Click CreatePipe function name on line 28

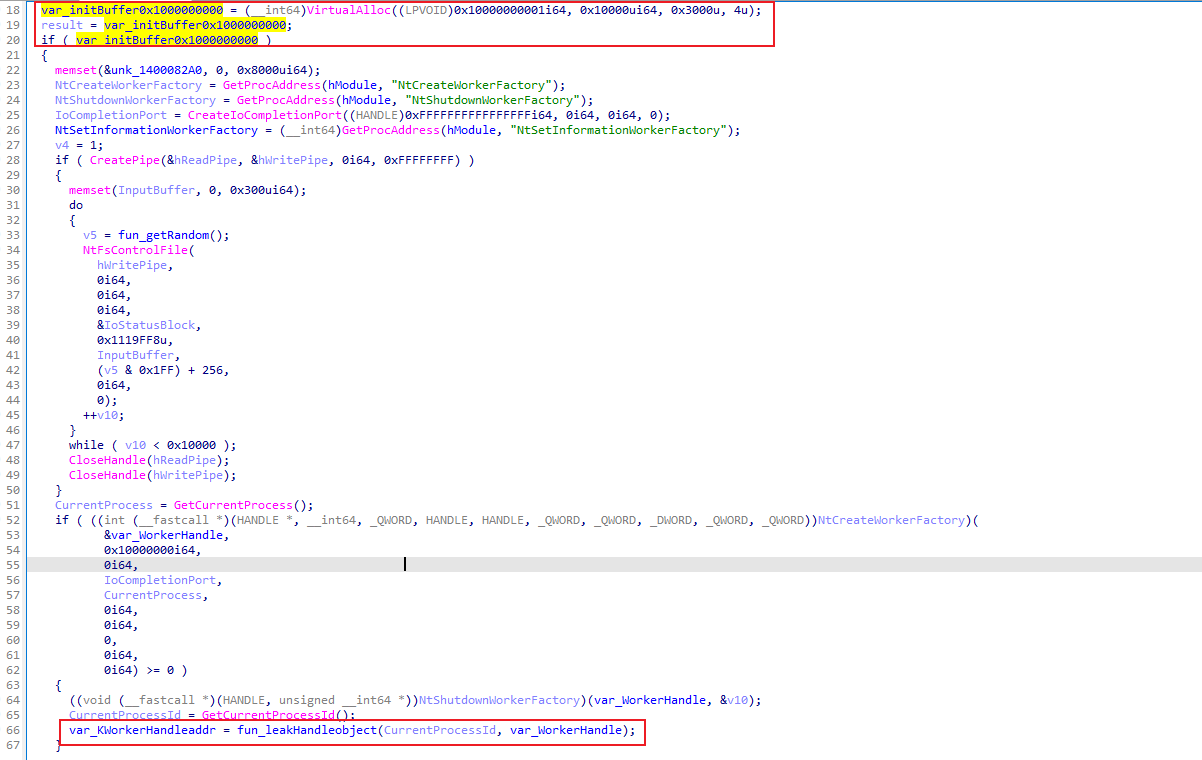click(x=125, y=160)
